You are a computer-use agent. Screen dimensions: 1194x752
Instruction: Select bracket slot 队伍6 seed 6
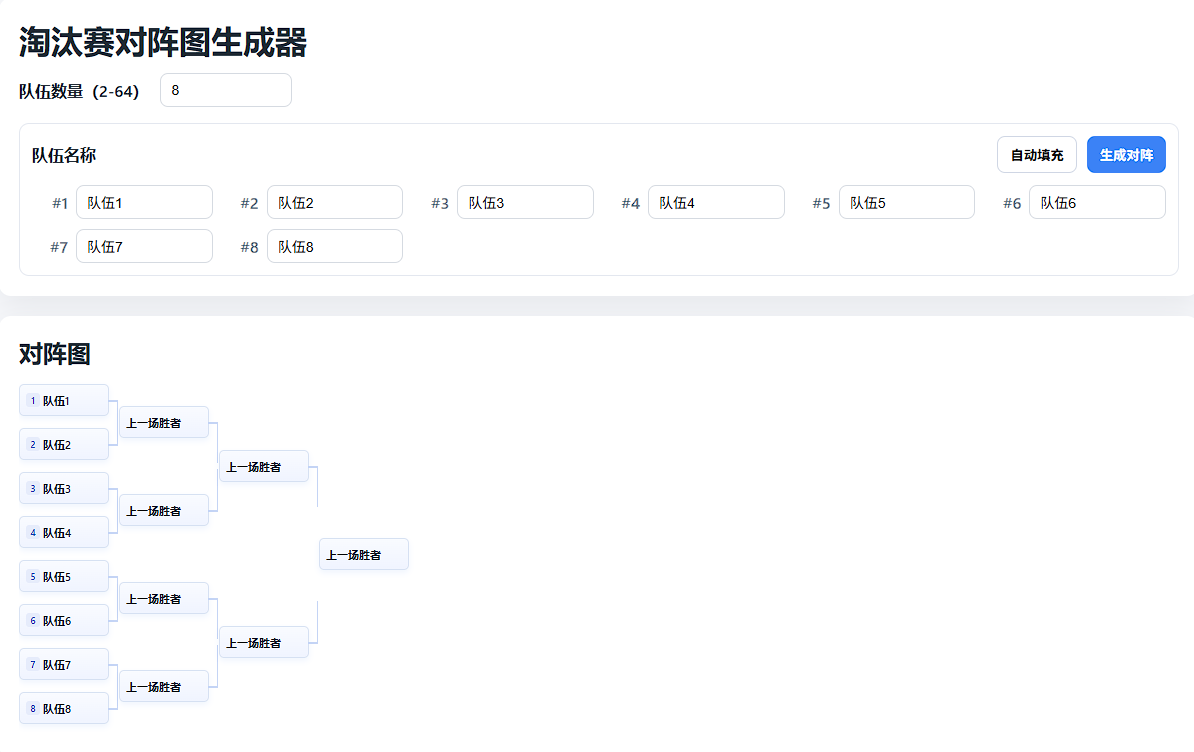(x=64, y=620)
